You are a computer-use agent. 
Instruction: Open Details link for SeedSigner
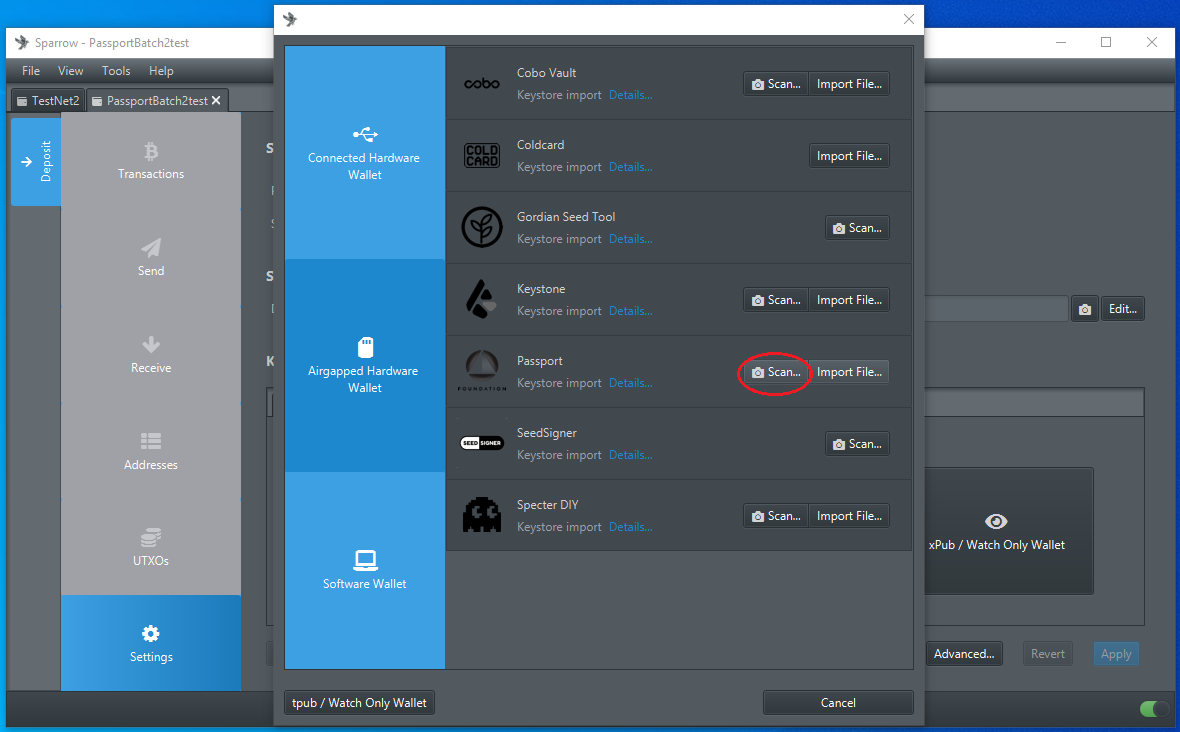[x=631, y=454]
